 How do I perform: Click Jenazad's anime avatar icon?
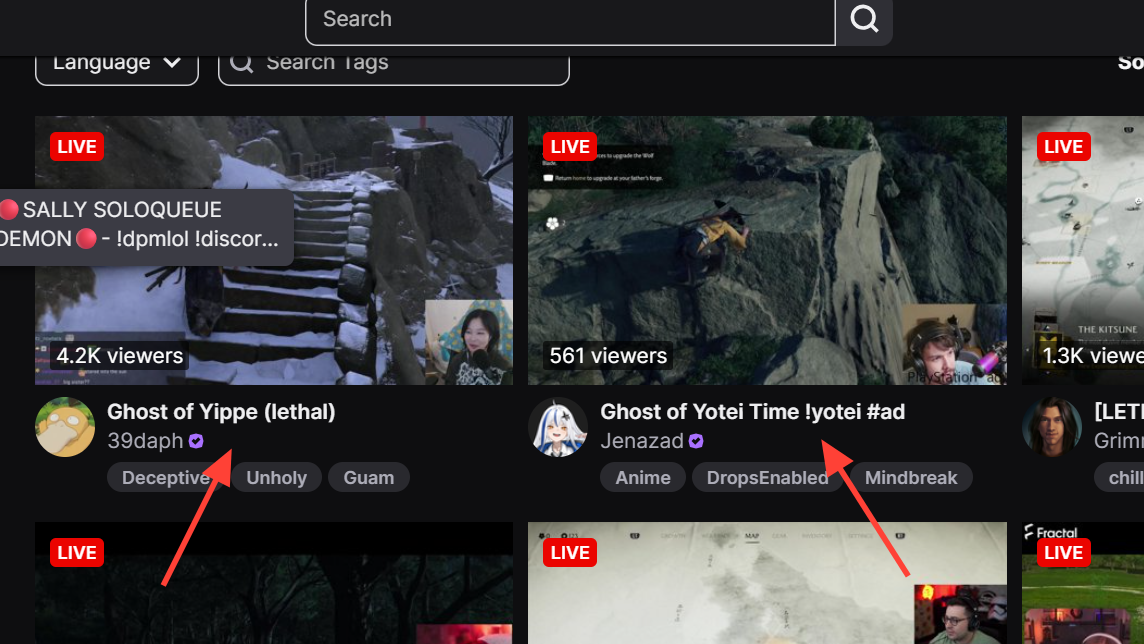point(558,427)
